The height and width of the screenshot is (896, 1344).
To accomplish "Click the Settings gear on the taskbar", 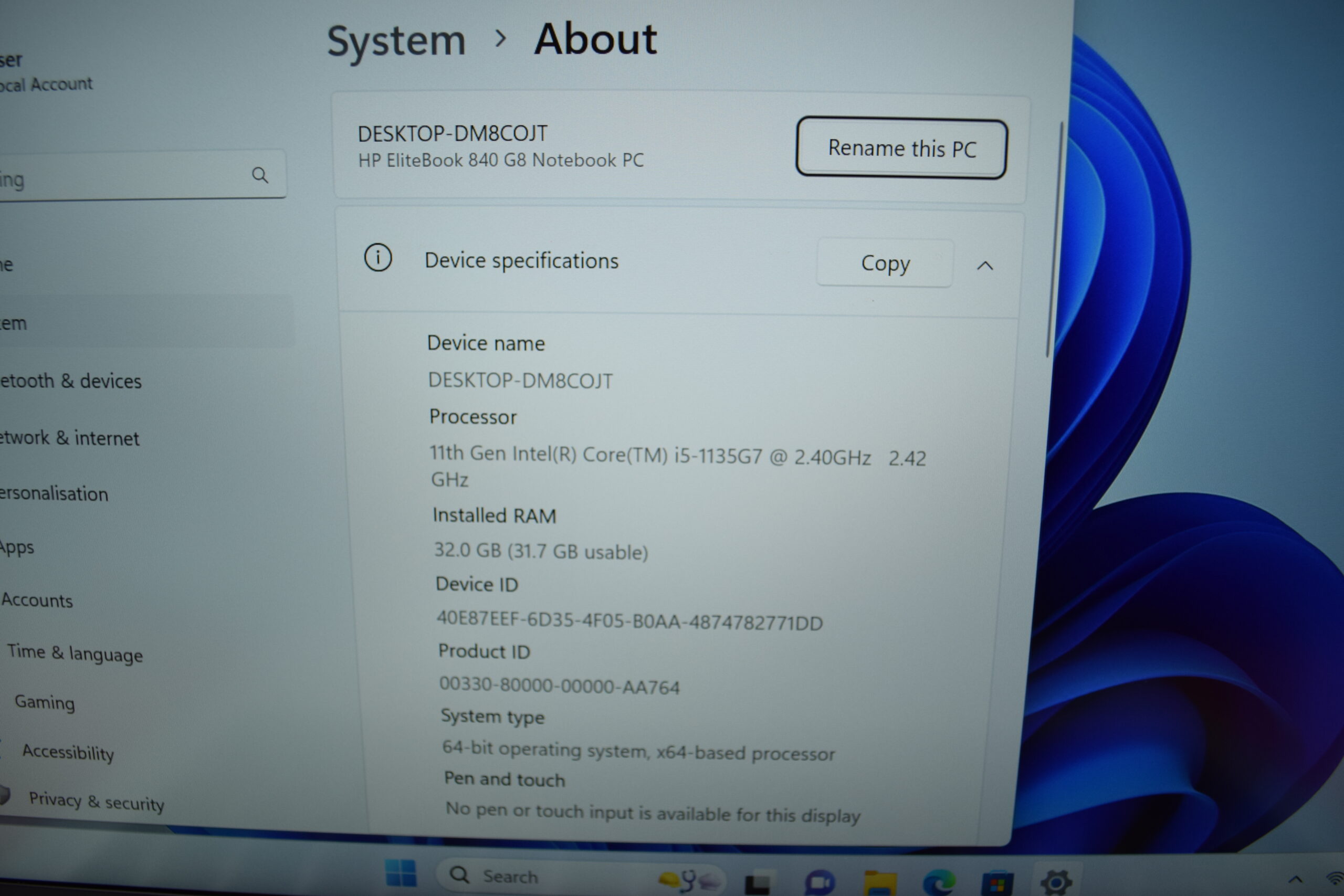I will coord(1056,883).
